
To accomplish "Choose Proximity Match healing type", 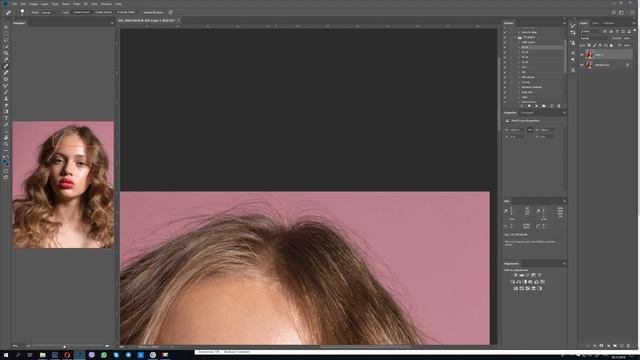I will pos(126,12).
